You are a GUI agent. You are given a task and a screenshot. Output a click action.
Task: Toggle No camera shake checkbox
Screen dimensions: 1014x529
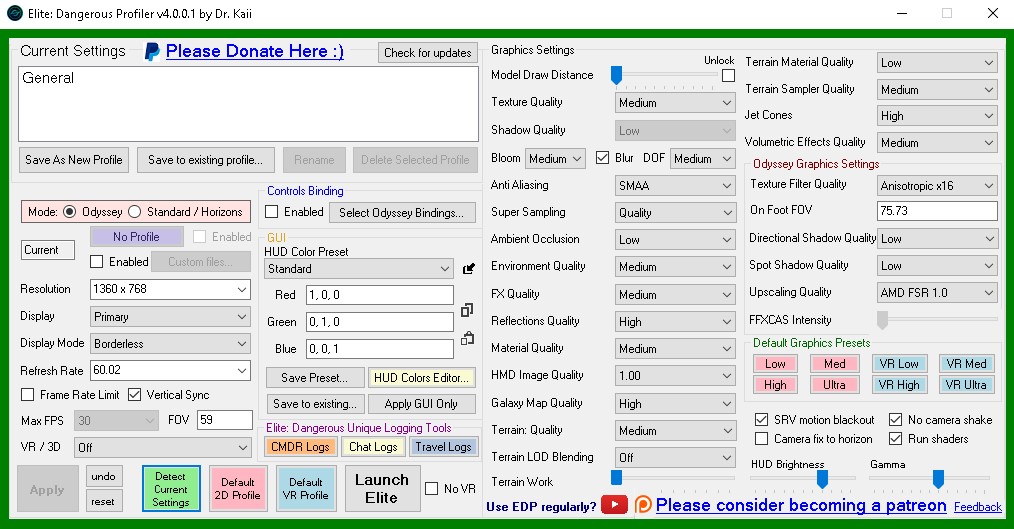(896, 420)
